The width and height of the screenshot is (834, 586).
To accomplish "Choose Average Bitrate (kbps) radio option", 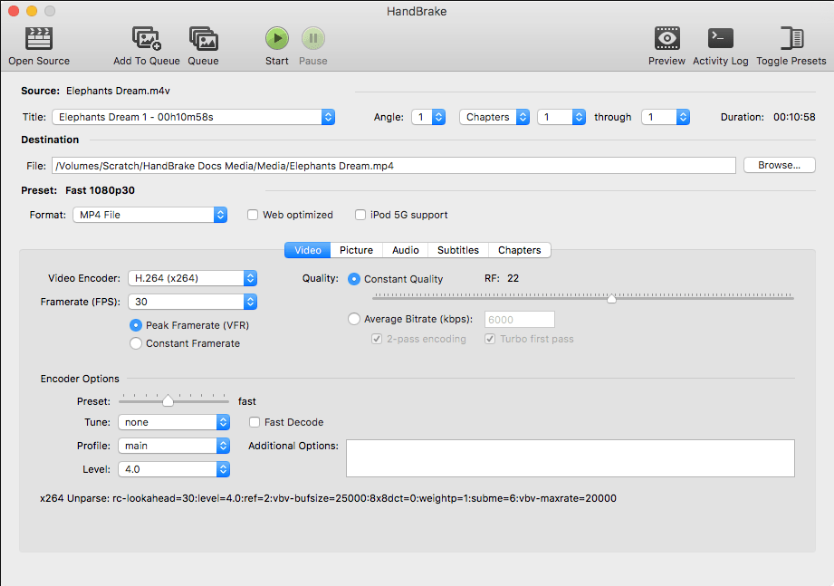I will pyautogui.click(x=354, y=320).
